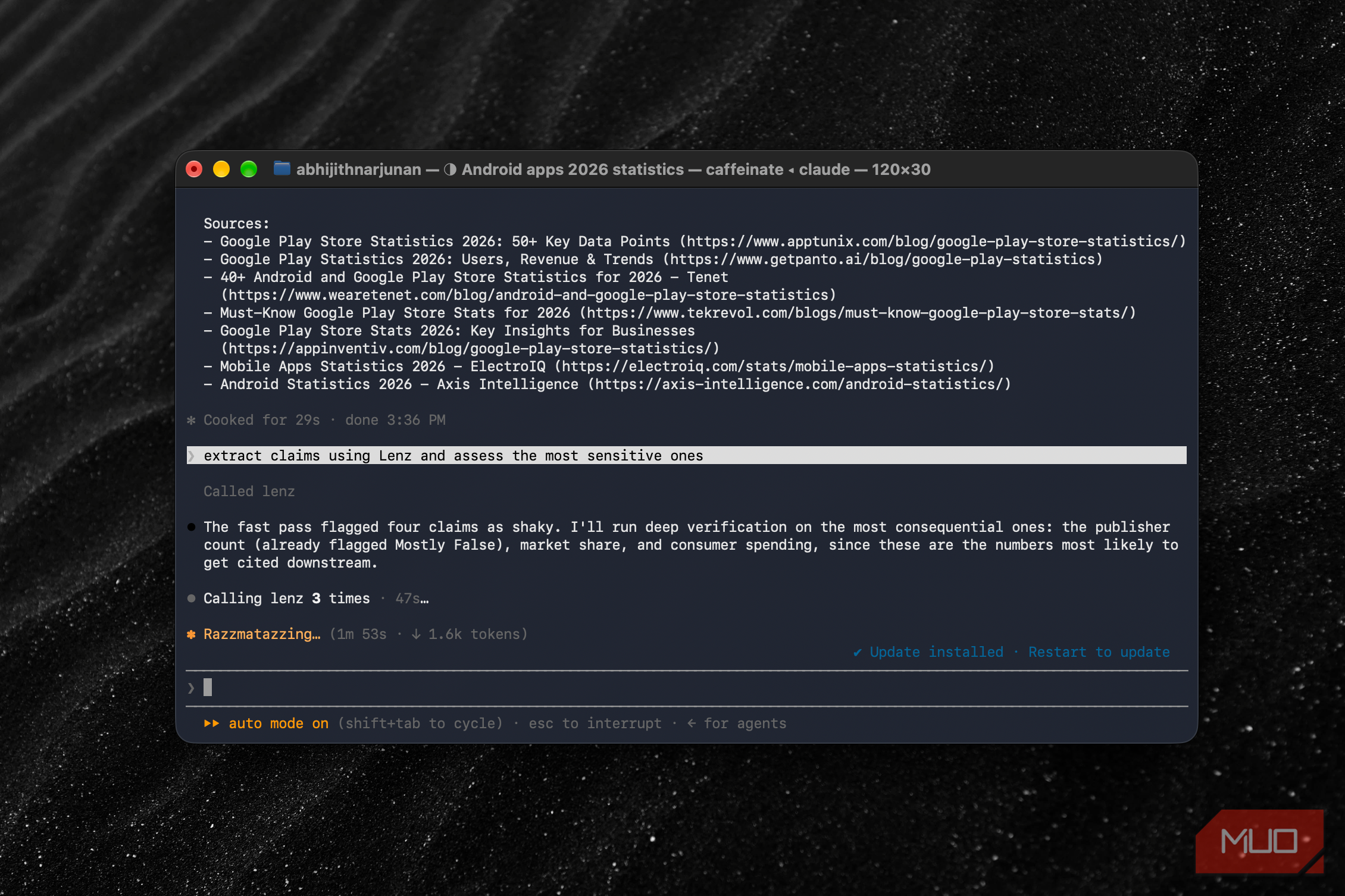1345x896 pixels.
Task: Click in the prompt input field
Action: (687, 688)
